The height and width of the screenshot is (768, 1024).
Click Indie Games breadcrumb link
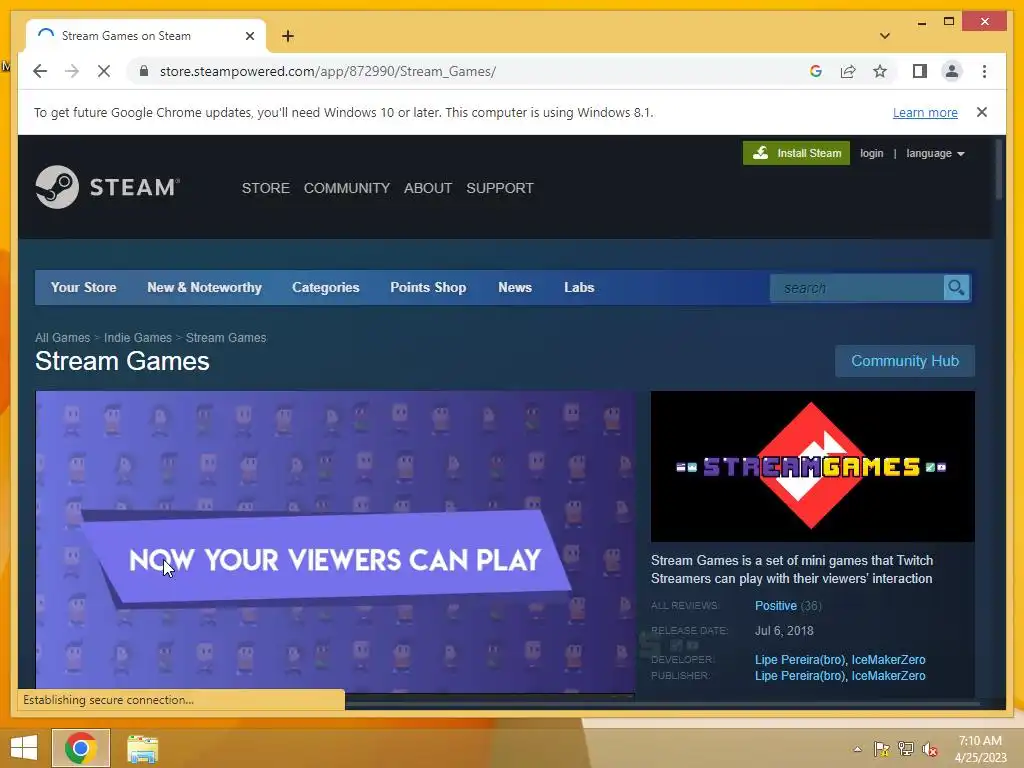137,338
